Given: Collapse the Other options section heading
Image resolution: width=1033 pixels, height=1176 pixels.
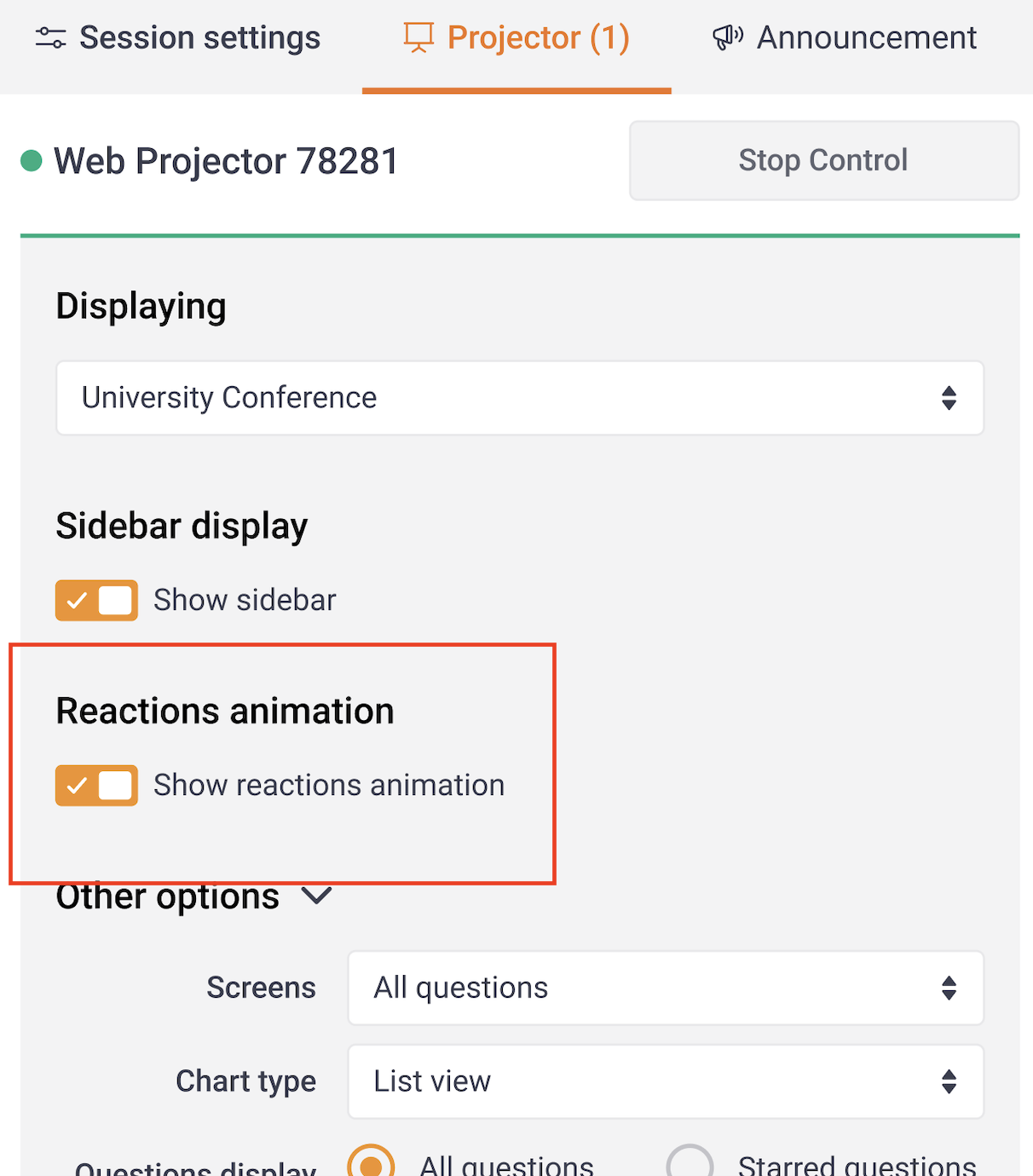Looking at the screenshot, I should pos(168,897).
